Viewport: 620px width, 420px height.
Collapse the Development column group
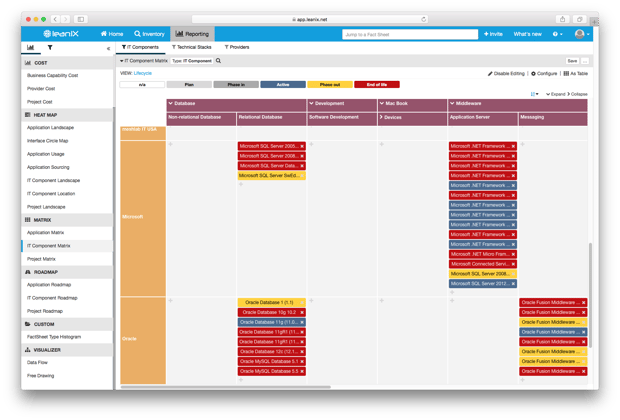click(311, 104)
